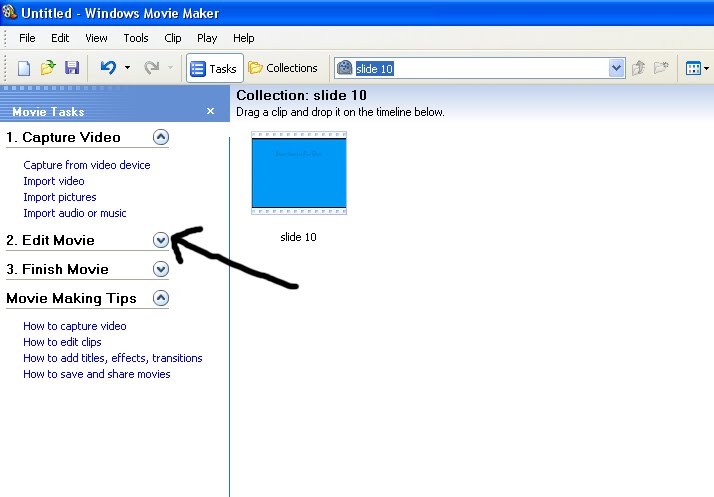Toggle the Collections pane button
The image size is (714, 497).
coord(283,68)
